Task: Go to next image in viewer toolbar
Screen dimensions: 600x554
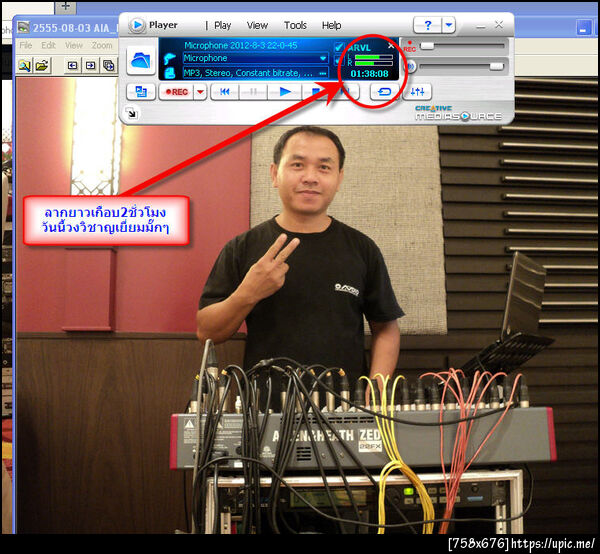Action: click(90, 65)
